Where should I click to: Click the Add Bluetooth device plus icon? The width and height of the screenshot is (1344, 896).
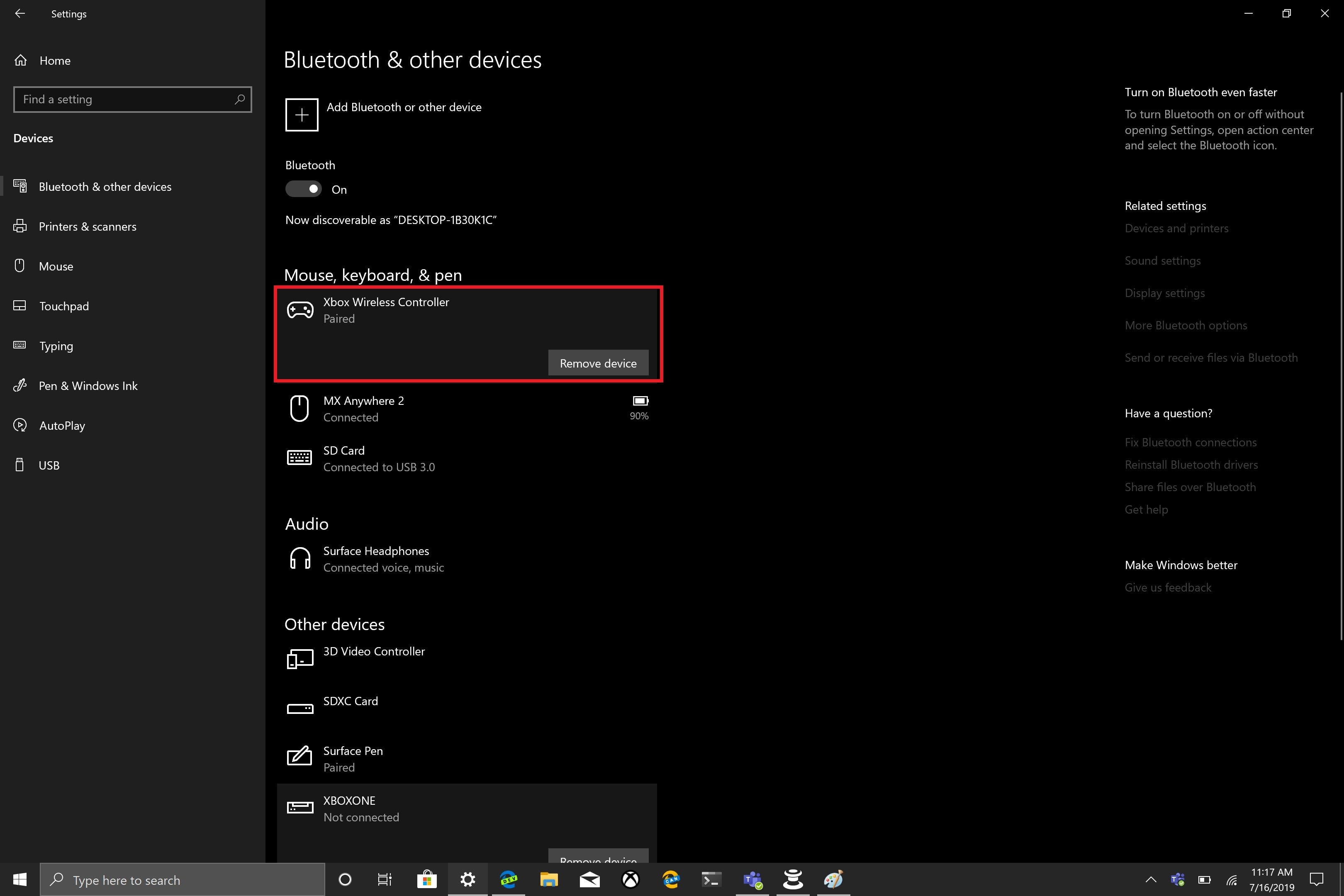(x=302, y=115)
